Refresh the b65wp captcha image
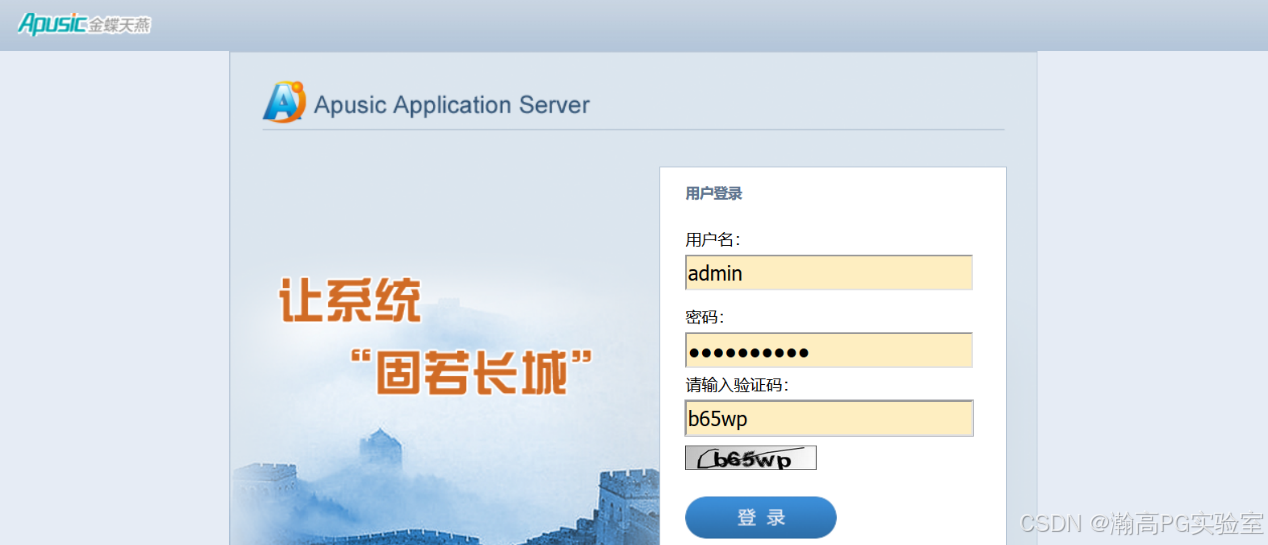This screenshot has width=1268, height=545. pos(751,458)
